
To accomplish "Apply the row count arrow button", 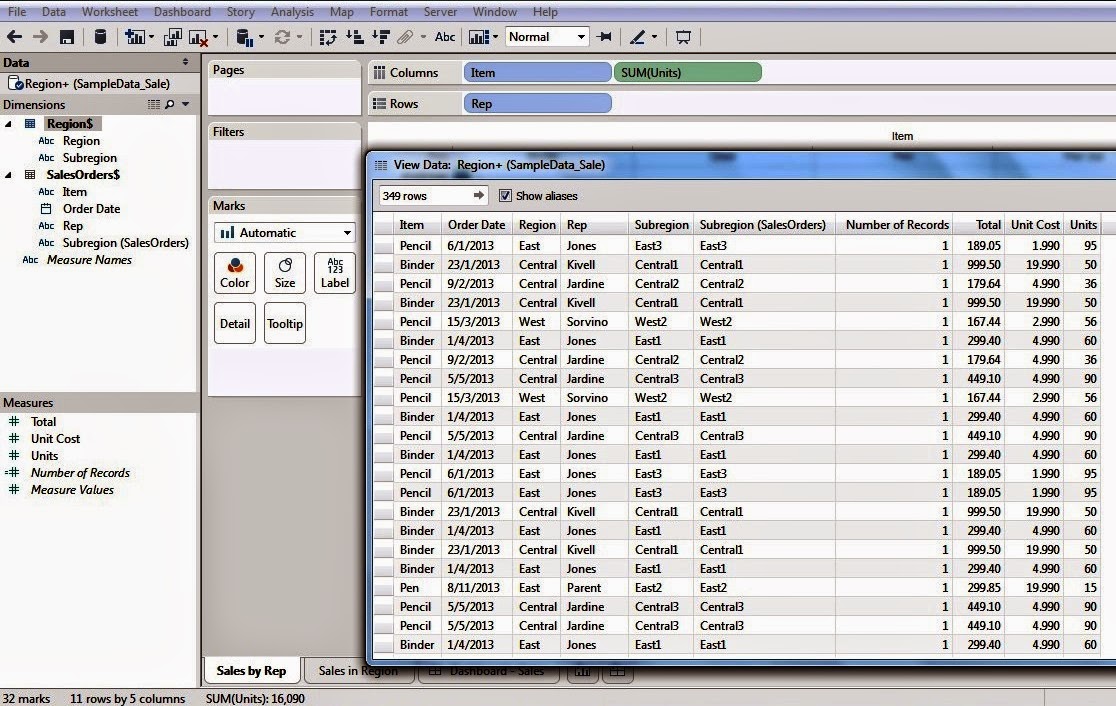I will tap(479, 195).
